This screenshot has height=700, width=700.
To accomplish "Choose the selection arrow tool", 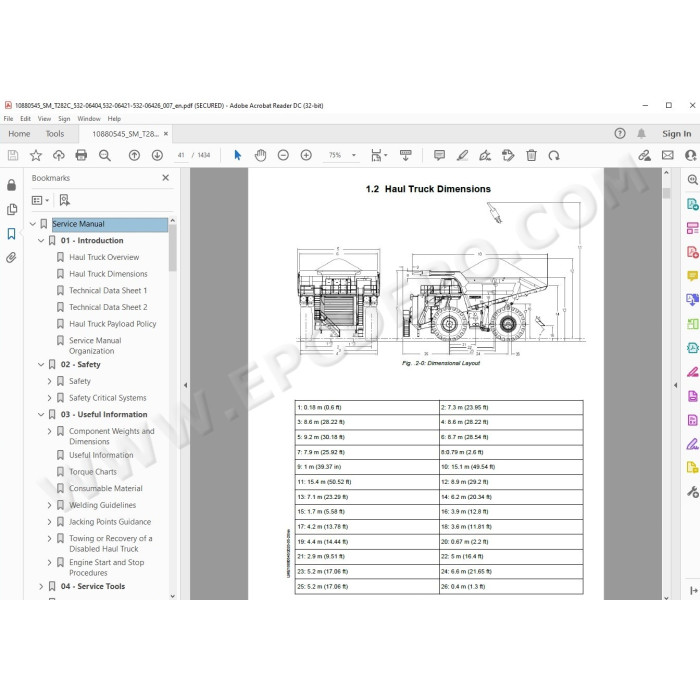I will click(238, 155).
